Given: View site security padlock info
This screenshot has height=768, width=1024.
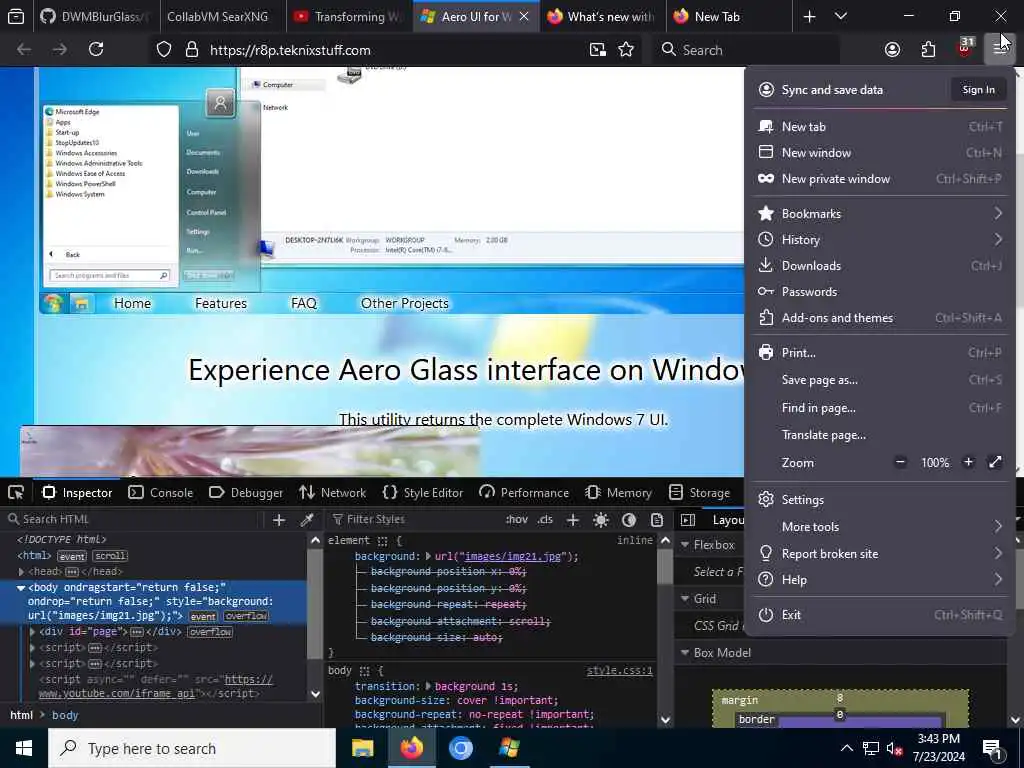Looking at the screenshot, I should (191, 50).
